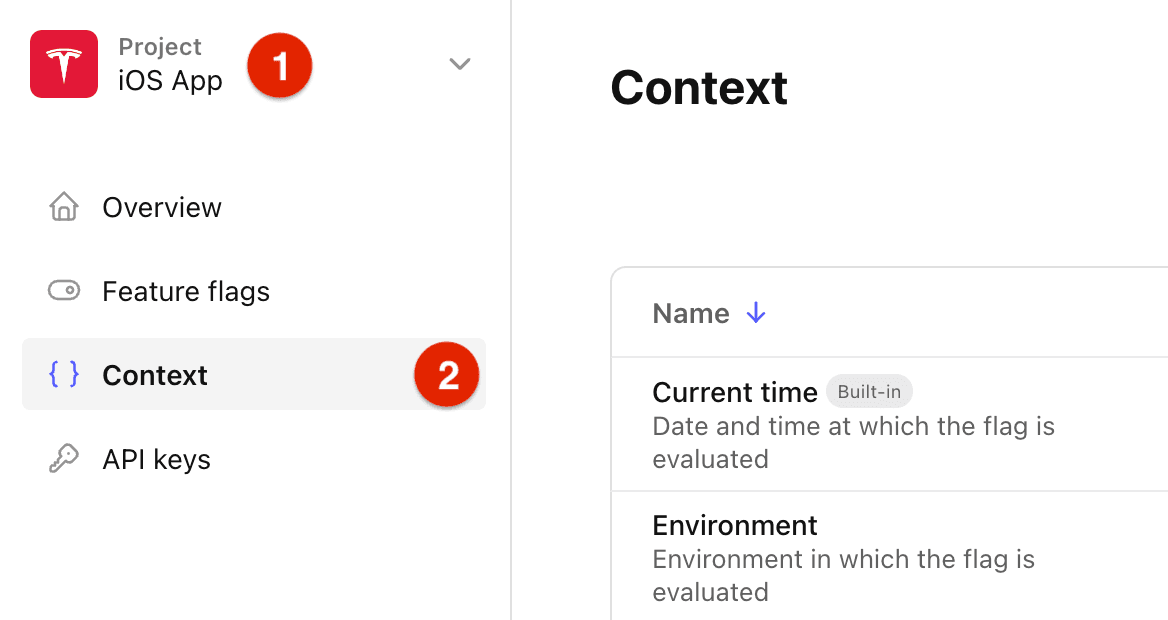Open the Environment context row
Screen dimensions: 1168x620
click(735, 525)
